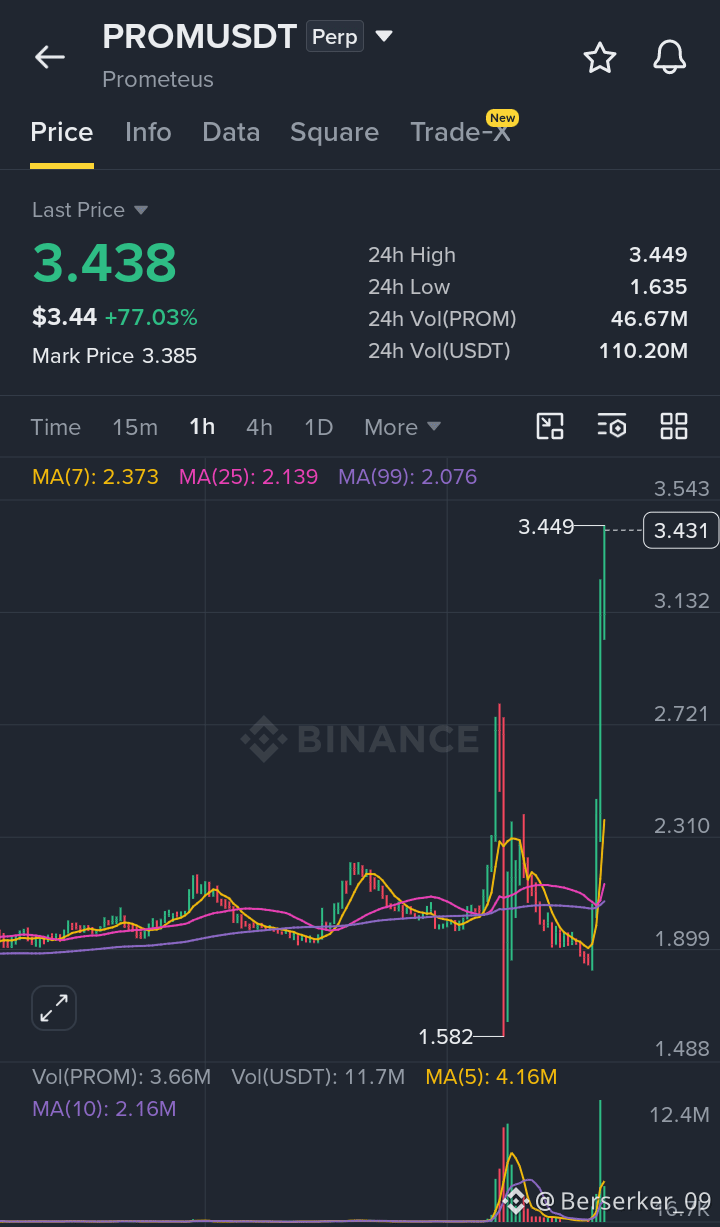Image resolution: width=720 pixels, height=1227 pixels.
Task: Expand the chart to fullscreen
Action: click(54, 1007)
